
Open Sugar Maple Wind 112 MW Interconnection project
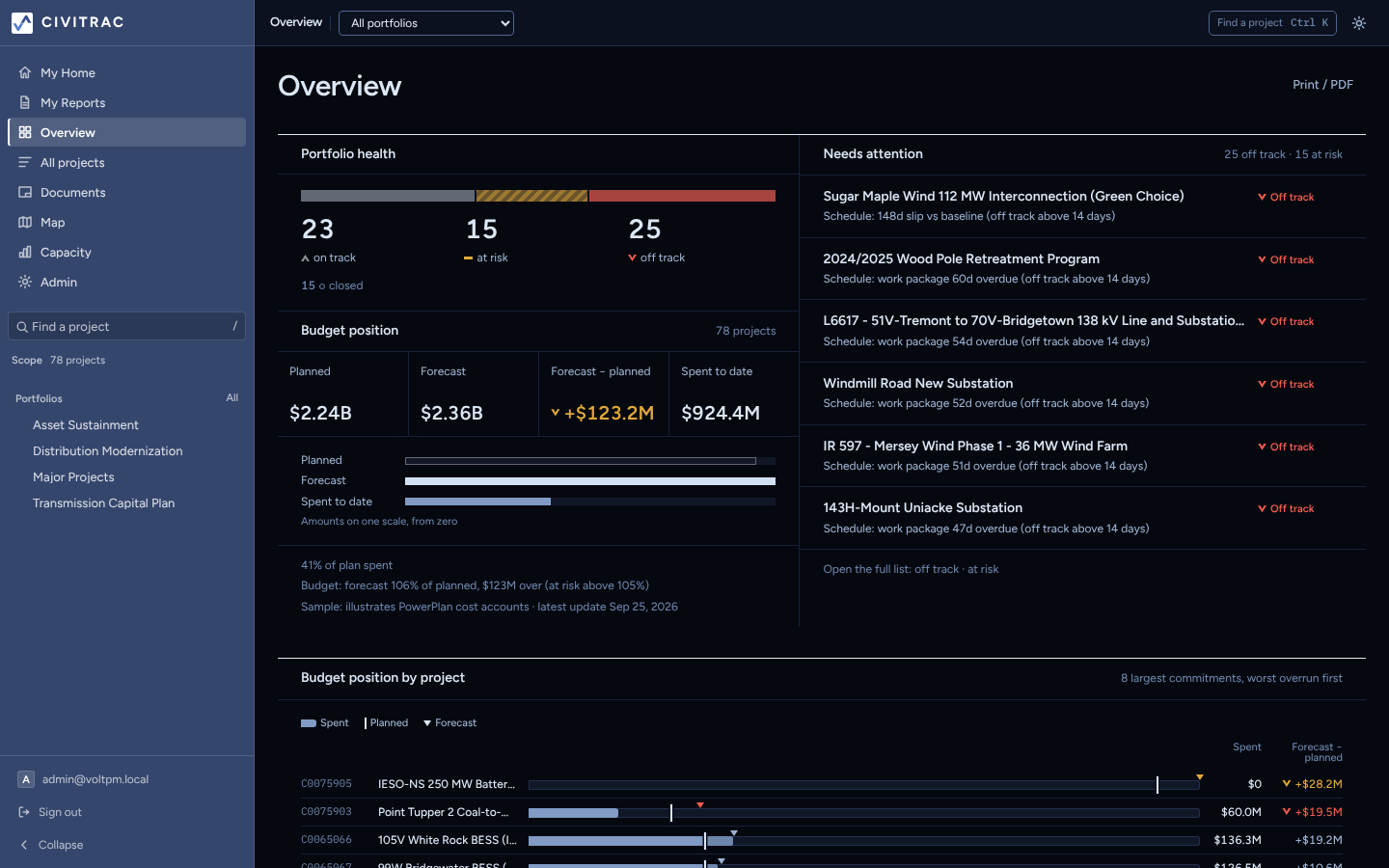[x=1003, y=196]
